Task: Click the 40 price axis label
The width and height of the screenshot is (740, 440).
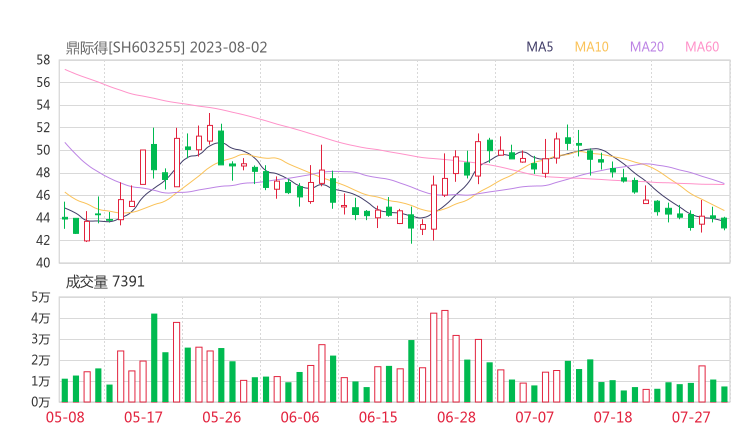Action: click(x=43, y=262)
